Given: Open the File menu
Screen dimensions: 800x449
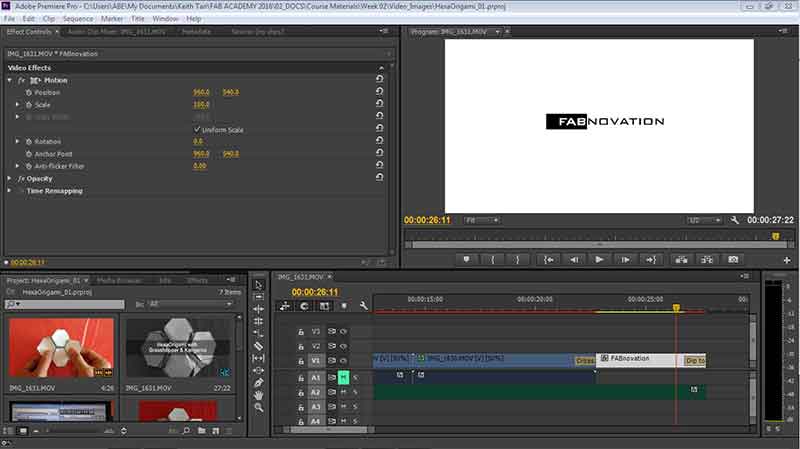Looking at the screenshot, I should pyautogui.click(x=9, y=19).
